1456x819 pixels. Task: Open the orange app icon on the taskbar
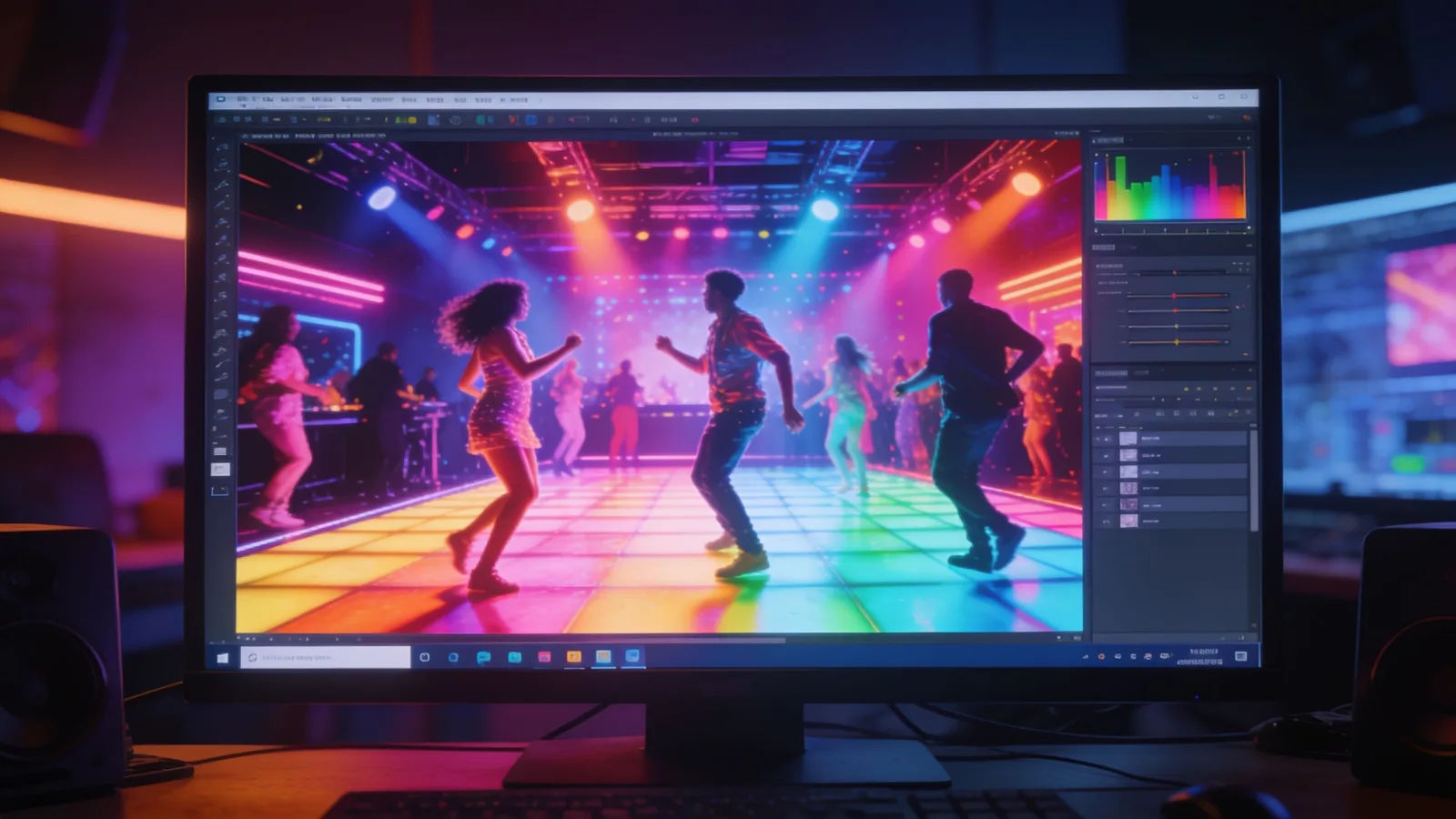(574, 657)
